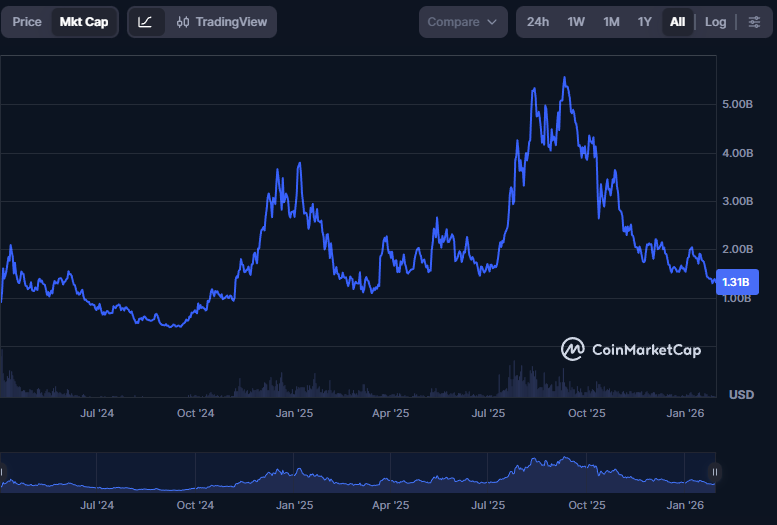Viewport: 777px width, 525px height.
Task: Open the chart settings sliders icon
Action: [754, 22]
